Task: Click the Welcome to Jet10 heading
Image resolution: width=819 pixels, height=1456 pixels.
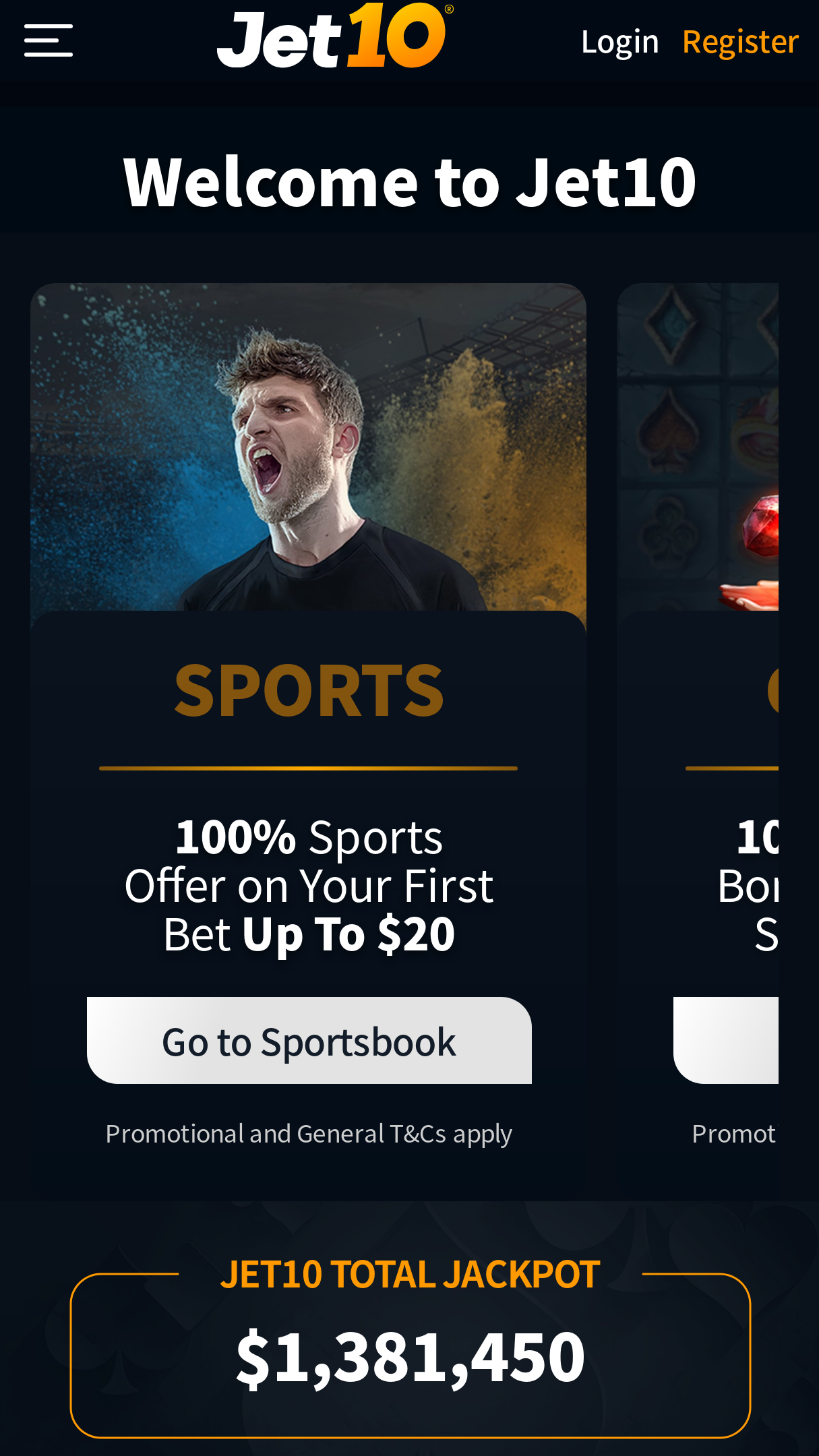Action: (x=410, y=181)
